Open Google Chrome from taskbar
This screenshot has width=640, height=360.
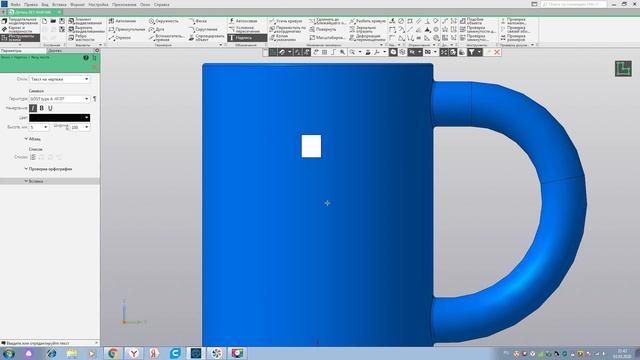(x=113, y=353)
